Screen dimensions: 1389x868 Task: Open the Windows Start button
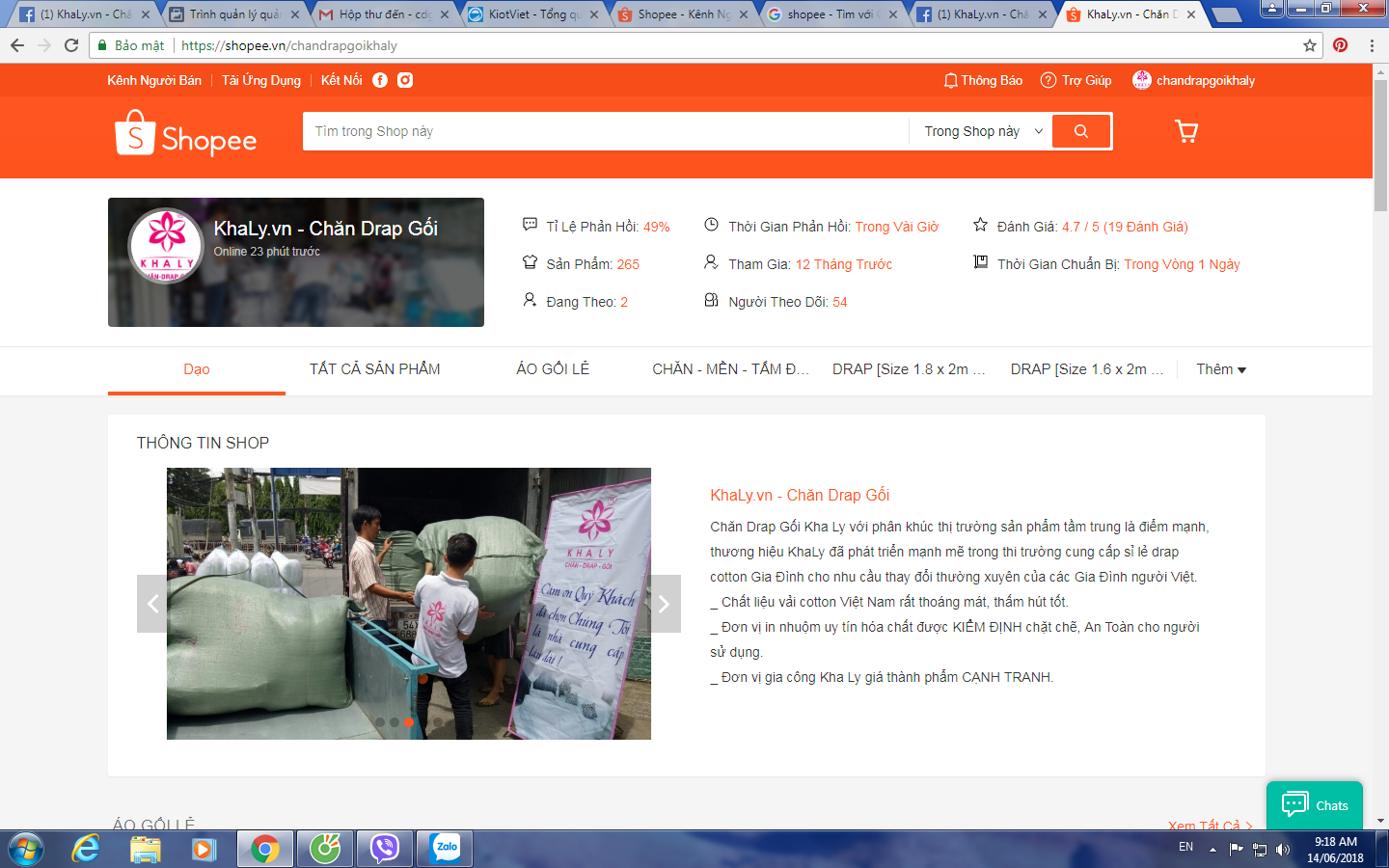click(x=26, y=849)
